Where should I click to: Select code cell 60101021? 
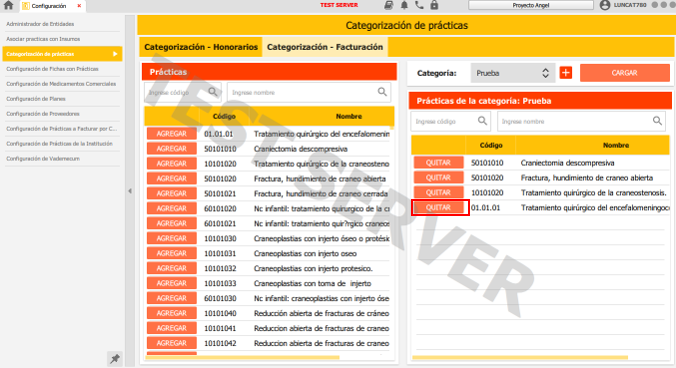click(220, 224)
